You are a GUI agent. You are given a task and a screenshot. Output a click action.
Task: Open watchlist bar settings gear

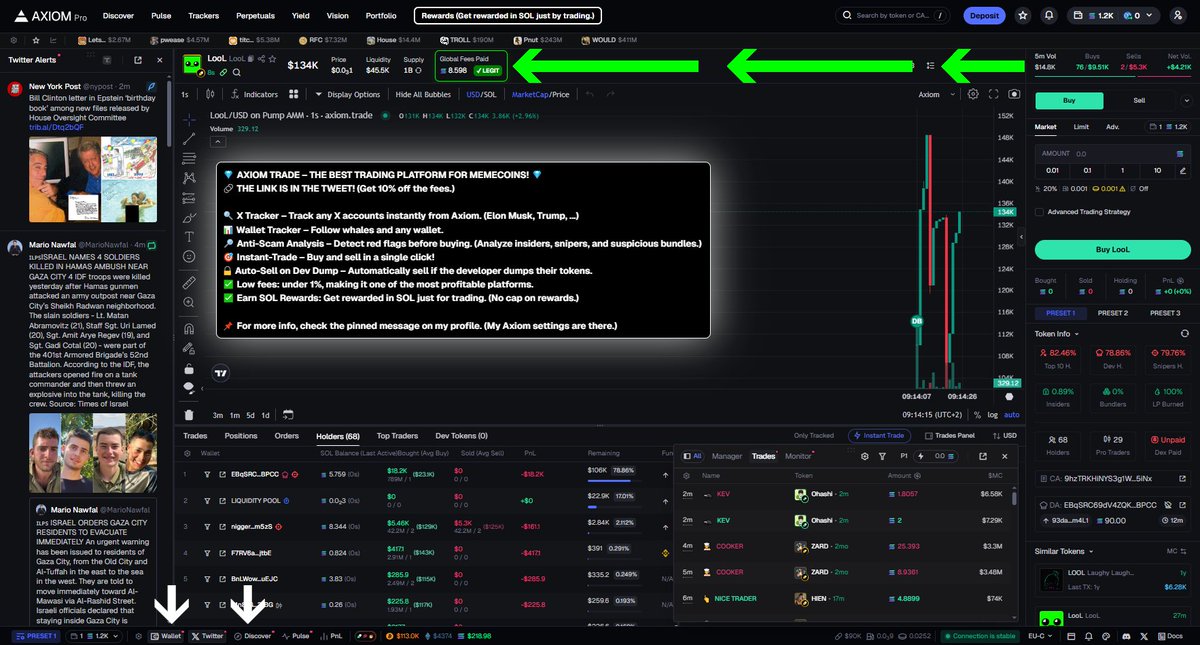click(x=14, y=39)
